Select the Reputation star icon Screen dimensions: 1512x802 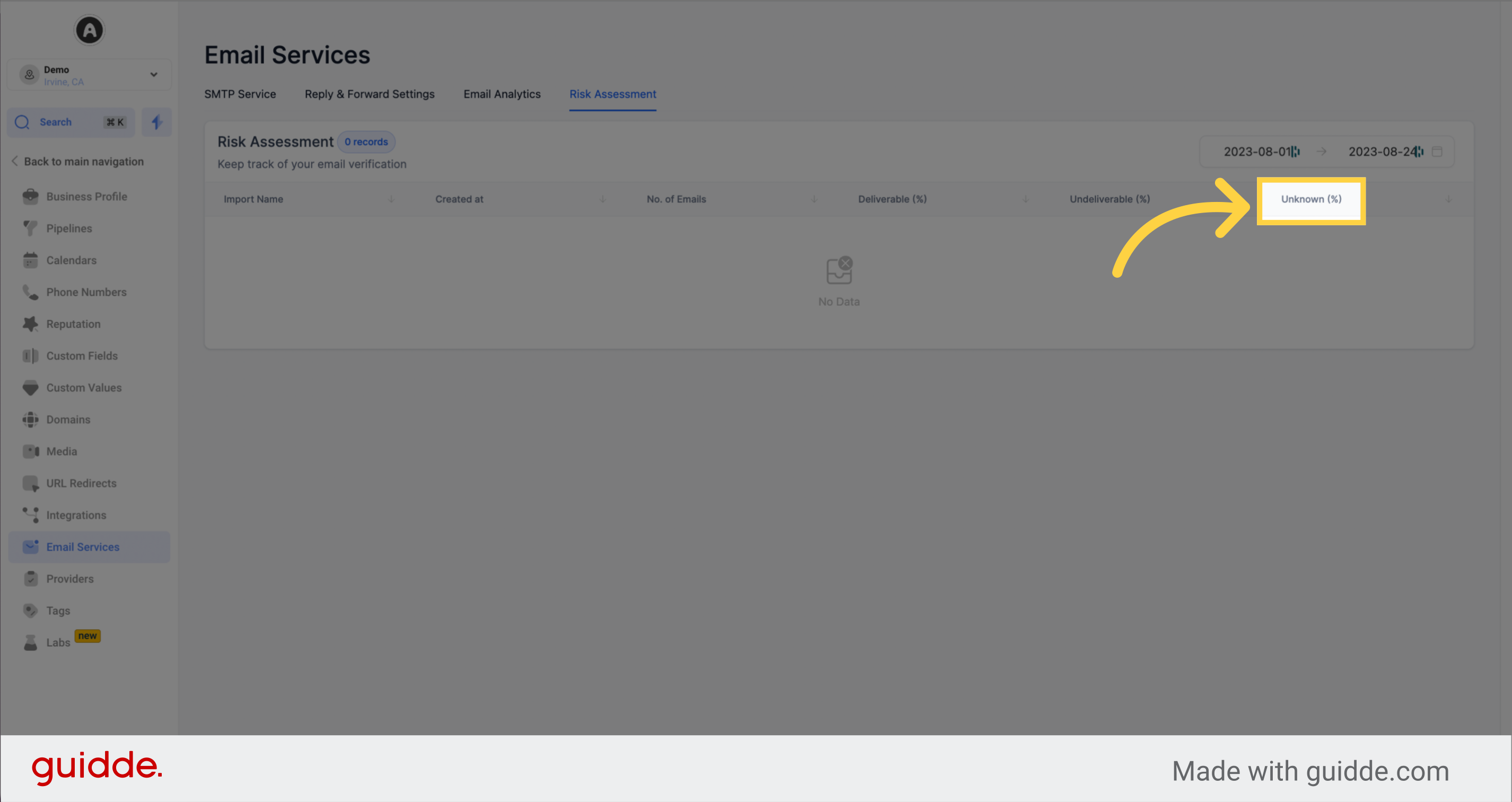pos(31,323)
